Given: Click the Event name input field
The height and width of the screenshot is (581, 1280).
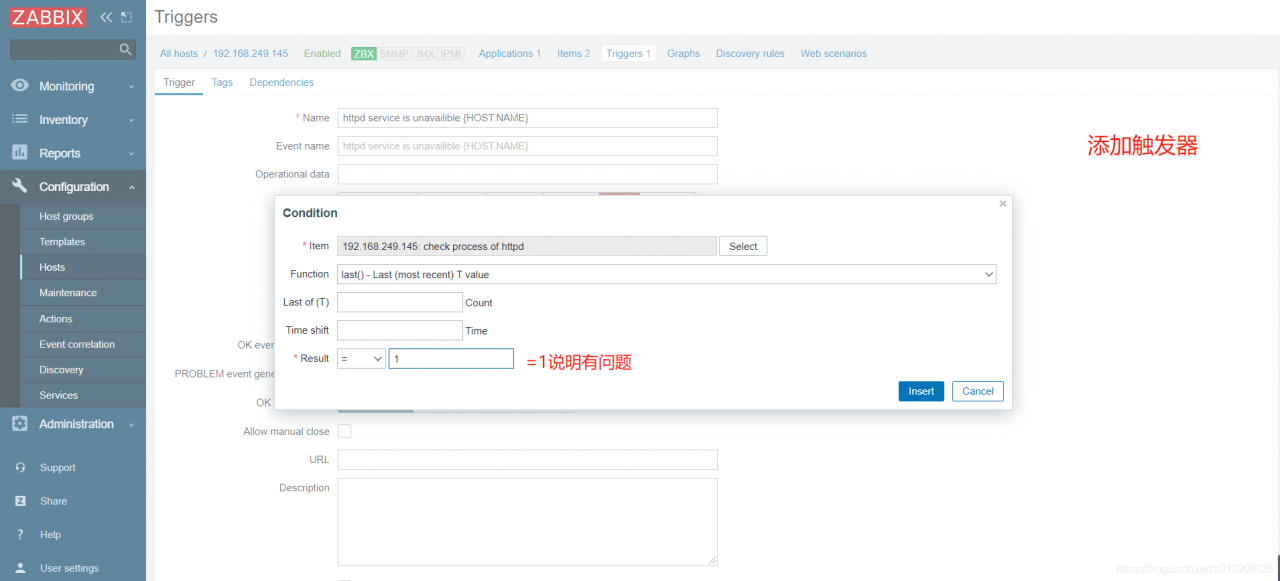Looking at the screenshot, I should tap(528, 146).
